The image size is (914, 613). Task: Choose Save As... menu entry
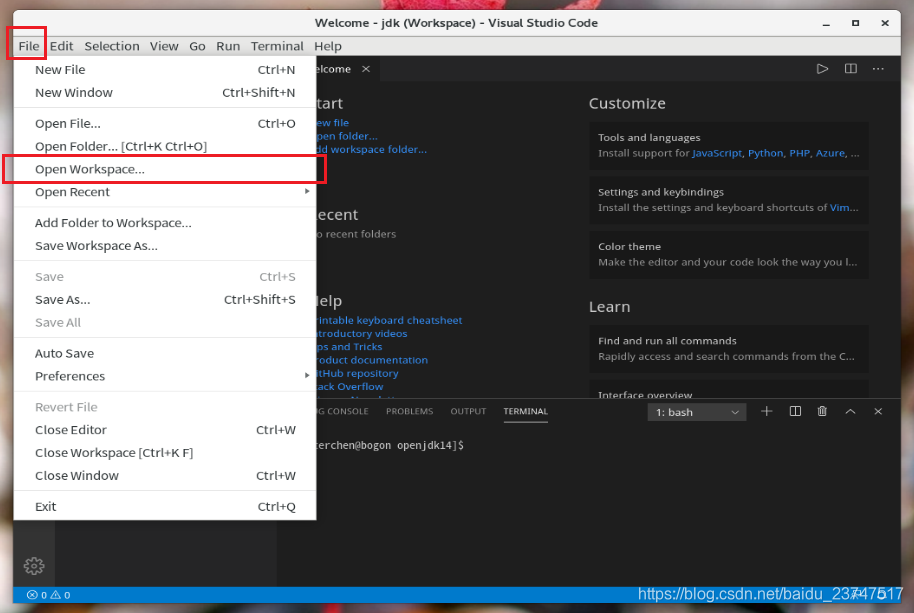(x=165, y=300)
